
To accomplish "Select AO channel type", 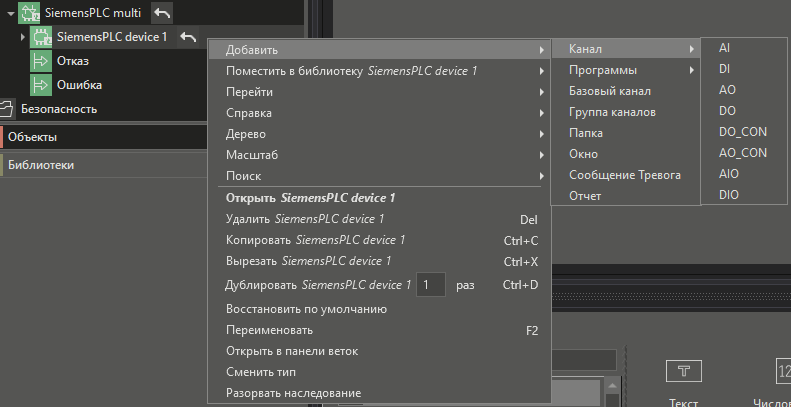I will click(744, 90).
